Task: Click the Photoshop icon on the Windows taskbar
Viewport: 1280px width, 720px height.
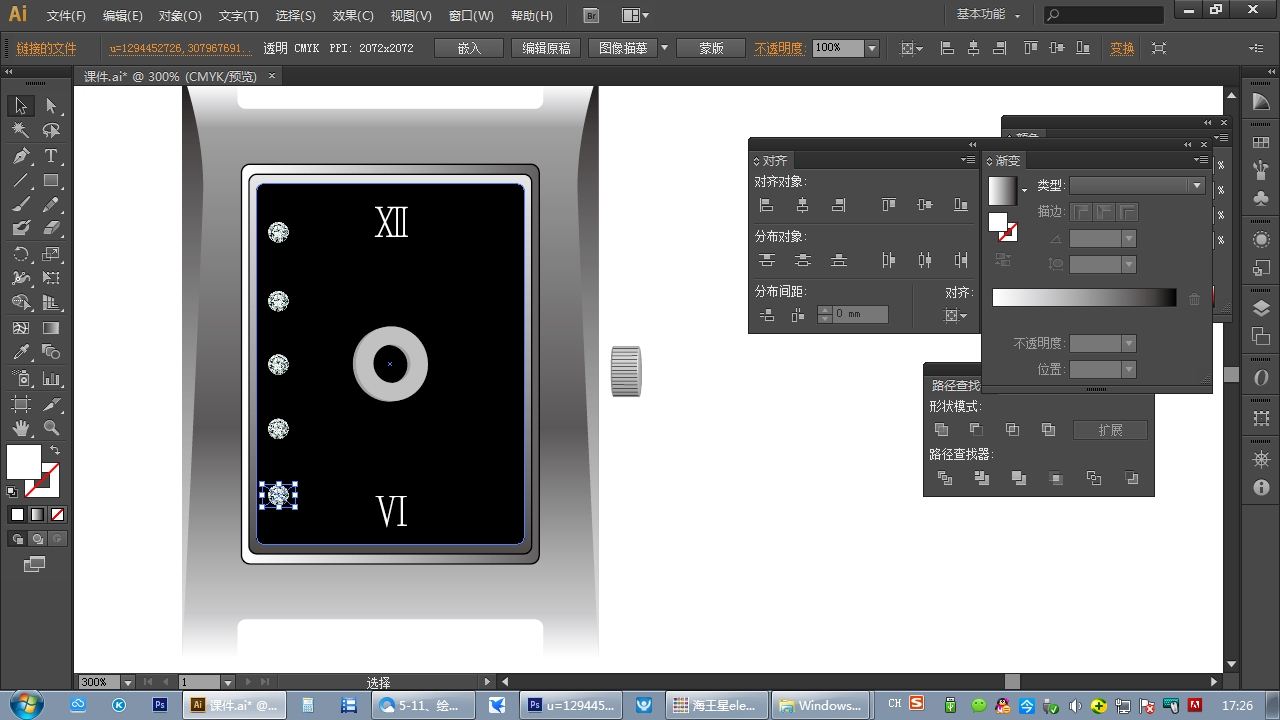Action: pos(159,705)
